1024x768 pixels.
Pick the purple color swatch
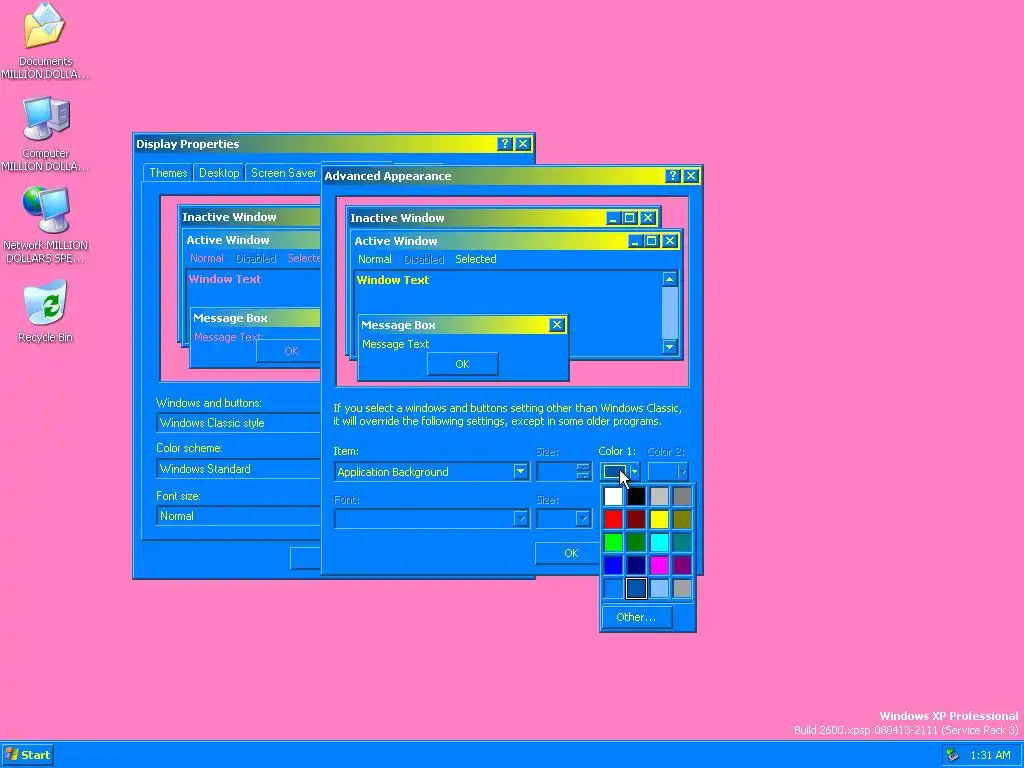pyautogui.click(x=682, y=565)
